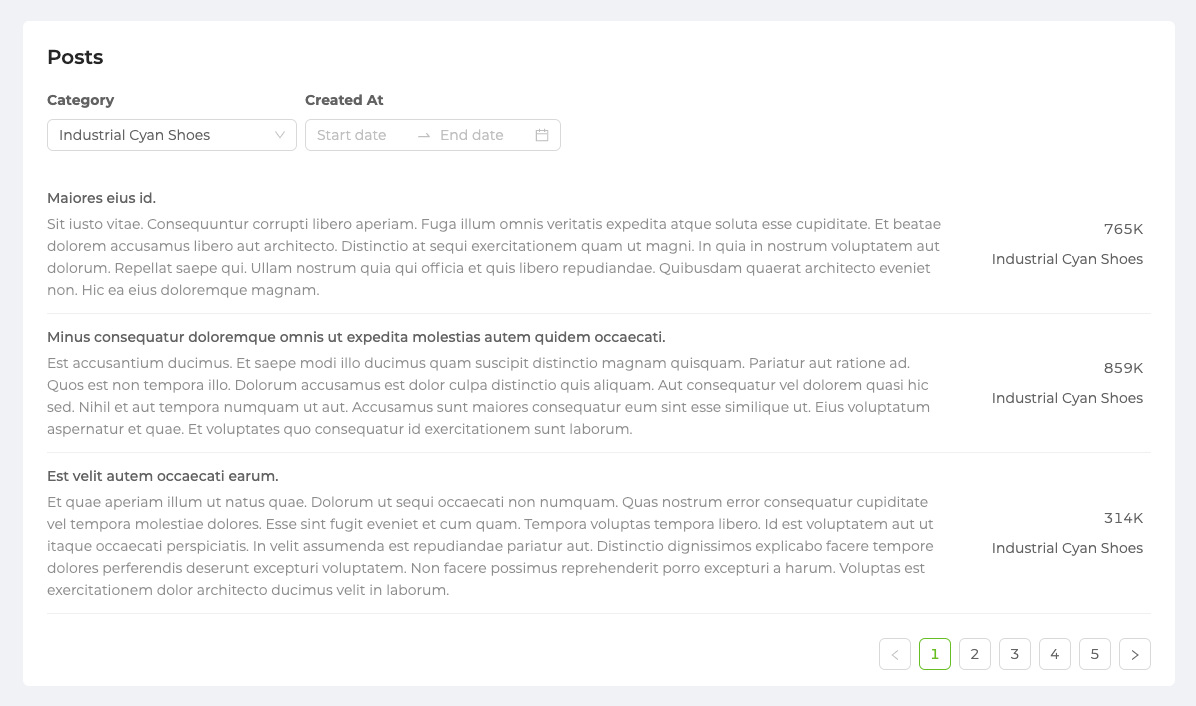This screenshot has height=706, width=1196.
Task: Jump to page 3
Action: click(1015, 654)
